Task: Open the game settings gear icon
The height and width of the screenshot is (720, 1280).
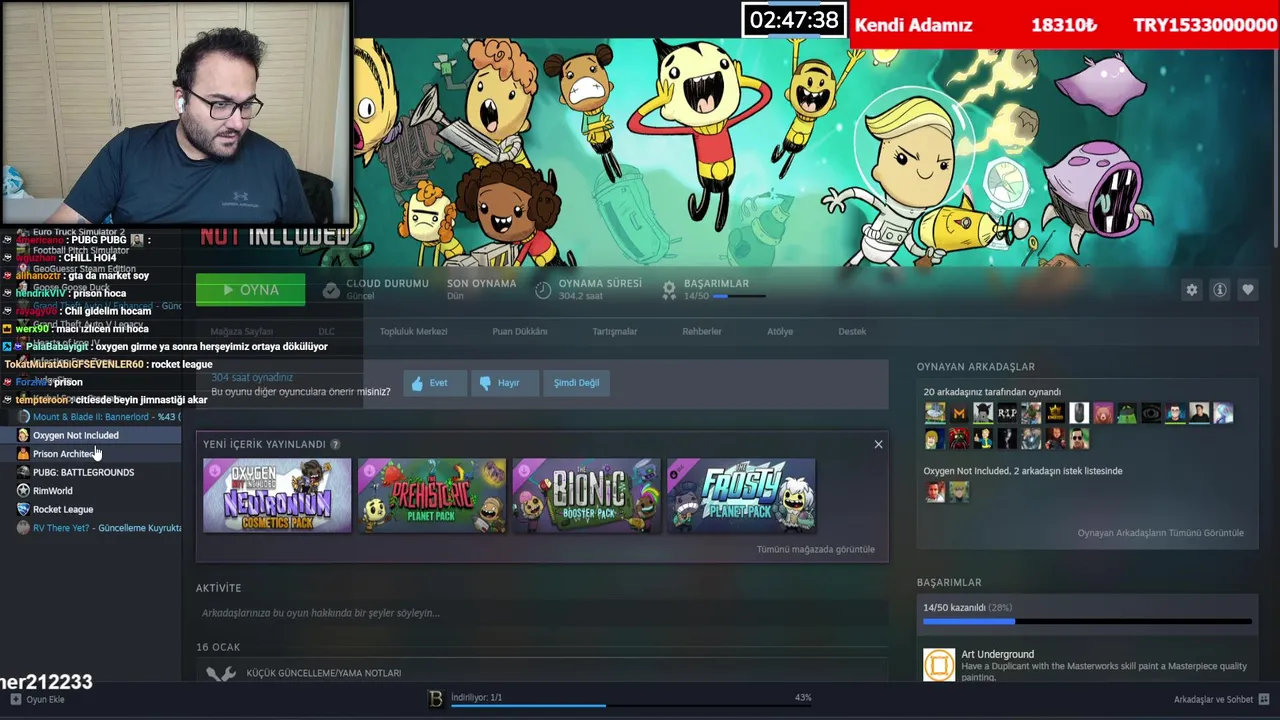Action: tap(1191, 290)
